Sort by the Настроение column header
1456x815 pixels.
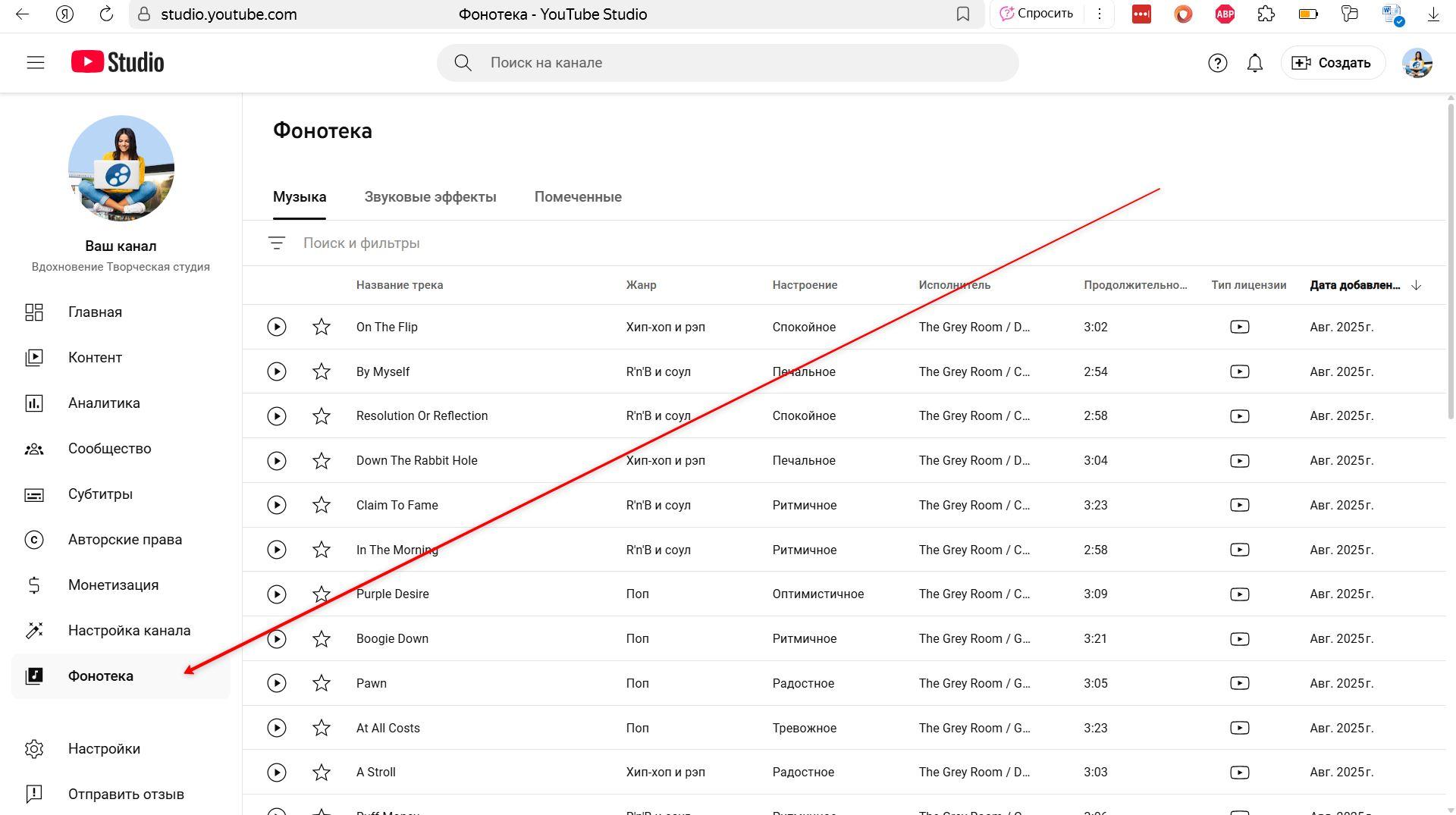pos(805,285)
